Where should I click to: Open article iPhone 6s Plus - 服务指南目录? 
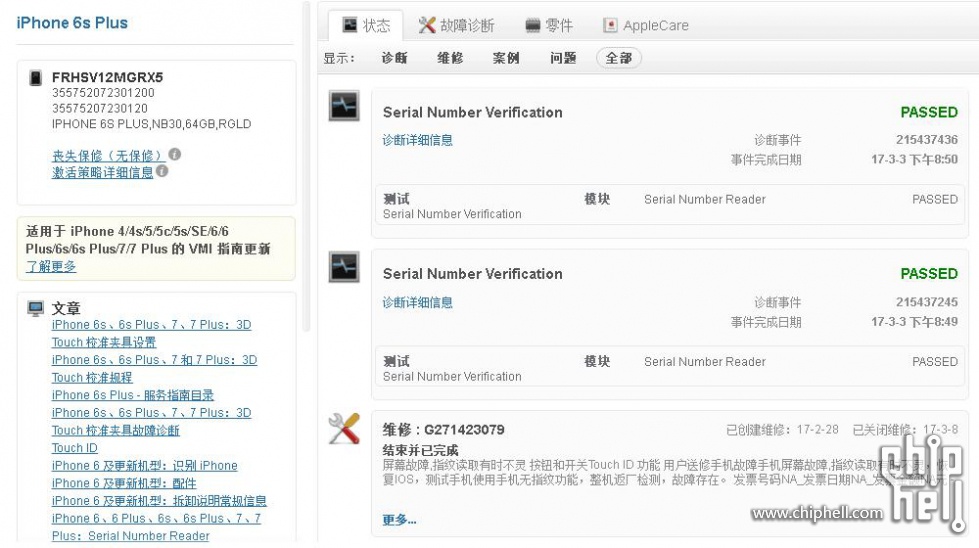[133, 395]
